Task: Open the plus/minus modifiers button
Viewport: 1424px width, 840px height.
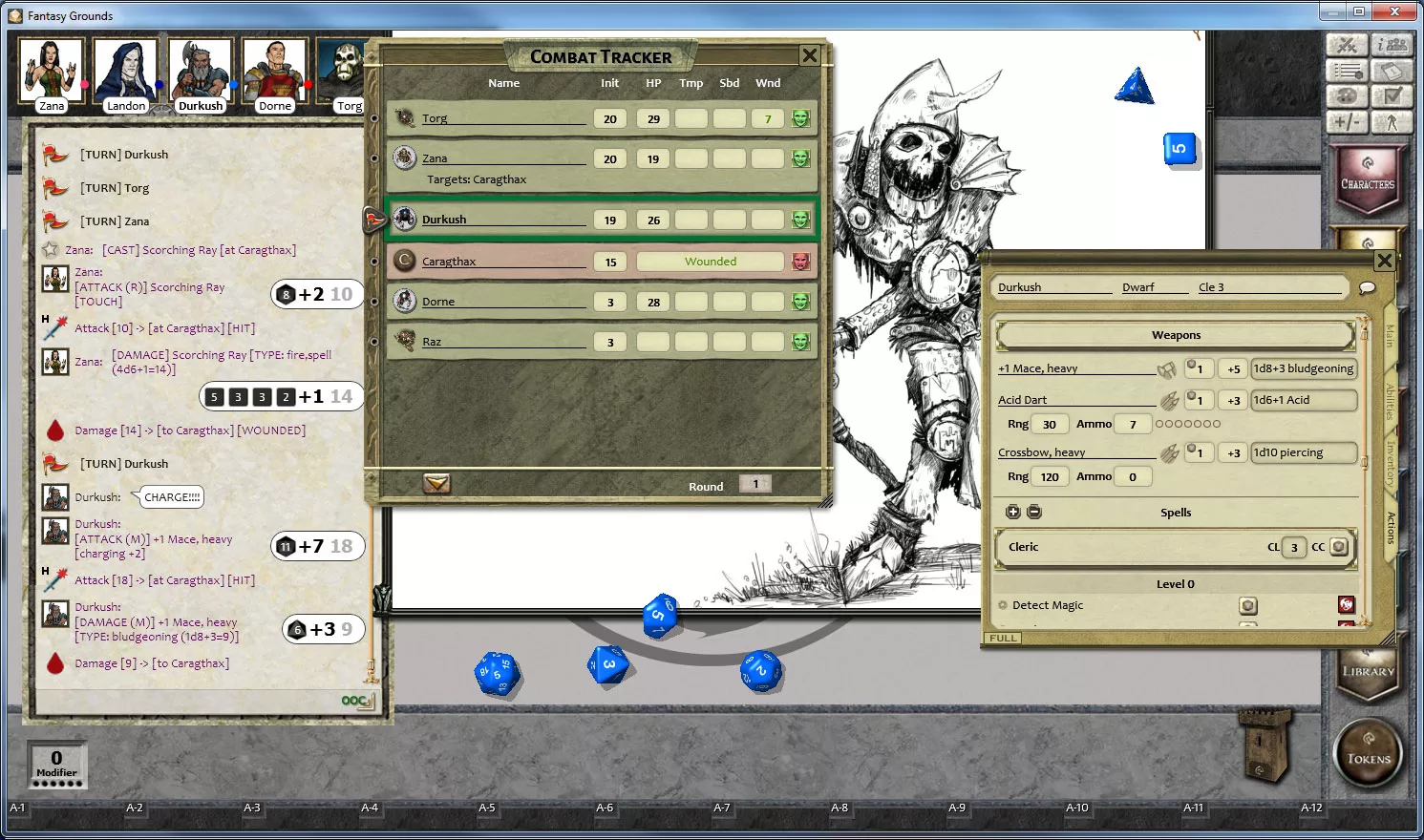Action: (x=1347, y=122)
